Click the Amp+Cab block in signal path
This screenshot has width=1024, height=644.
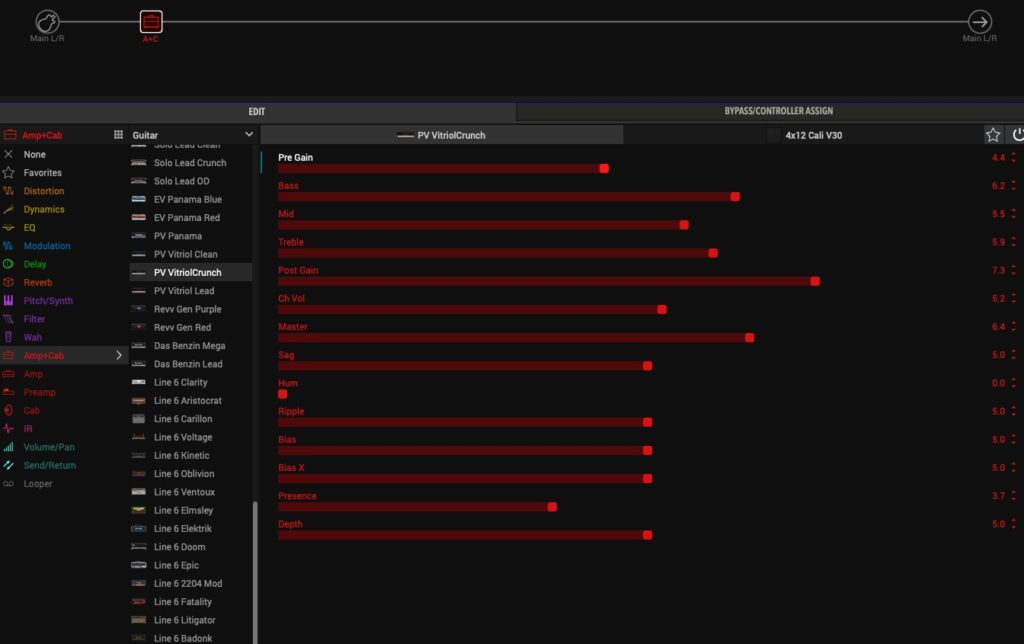[x=150, y=21]
